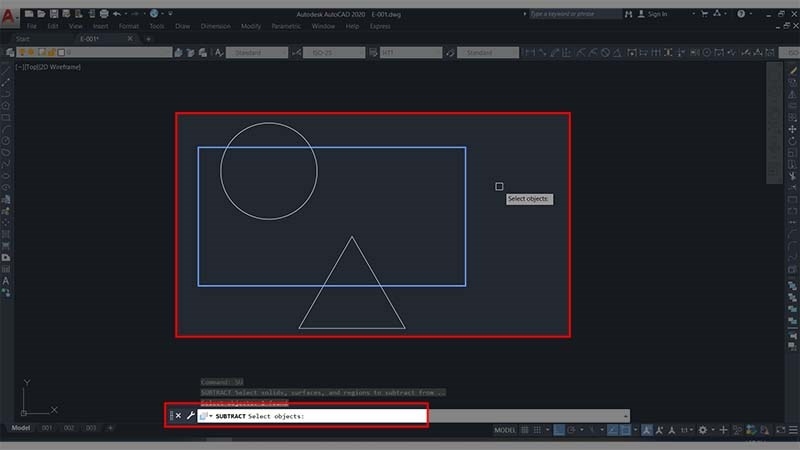Open the Standard multileader style dropdown
The height and width of the screenshot is (450, 800).
pyautogui.click(x=488, y=53)
